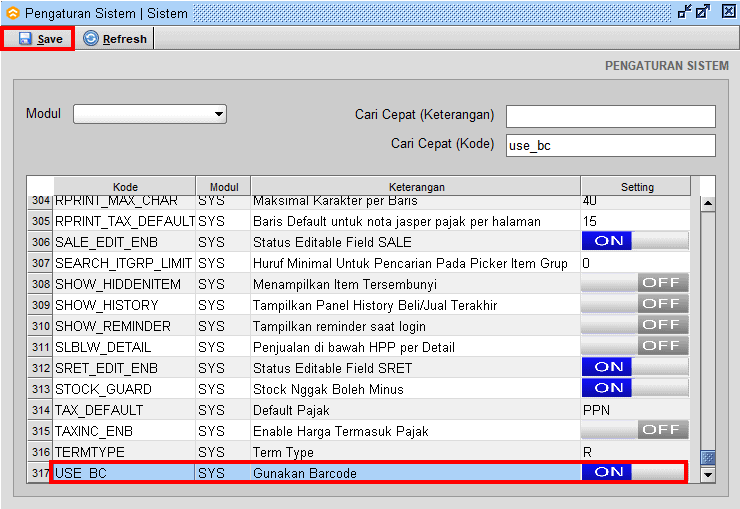The width and height of the screenshot is (740, 509).
Task: Open the Modul dropdown
Action: click(x=150, y=114)
